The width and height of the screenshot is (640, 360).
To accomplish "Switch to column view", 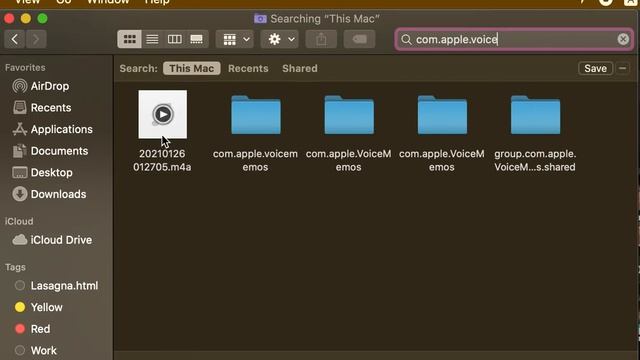I will click(175, 39).
